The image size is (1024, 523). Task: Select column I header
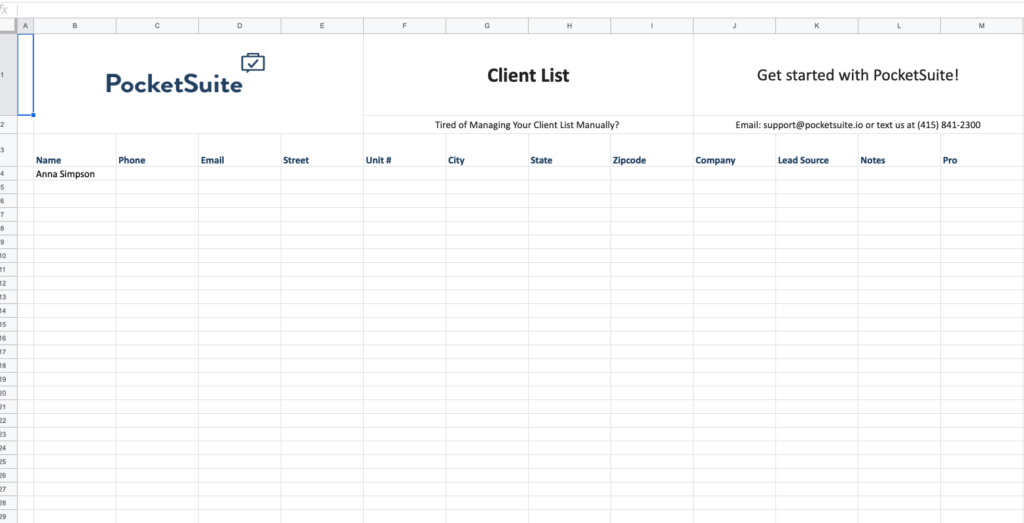pos(652,25)
